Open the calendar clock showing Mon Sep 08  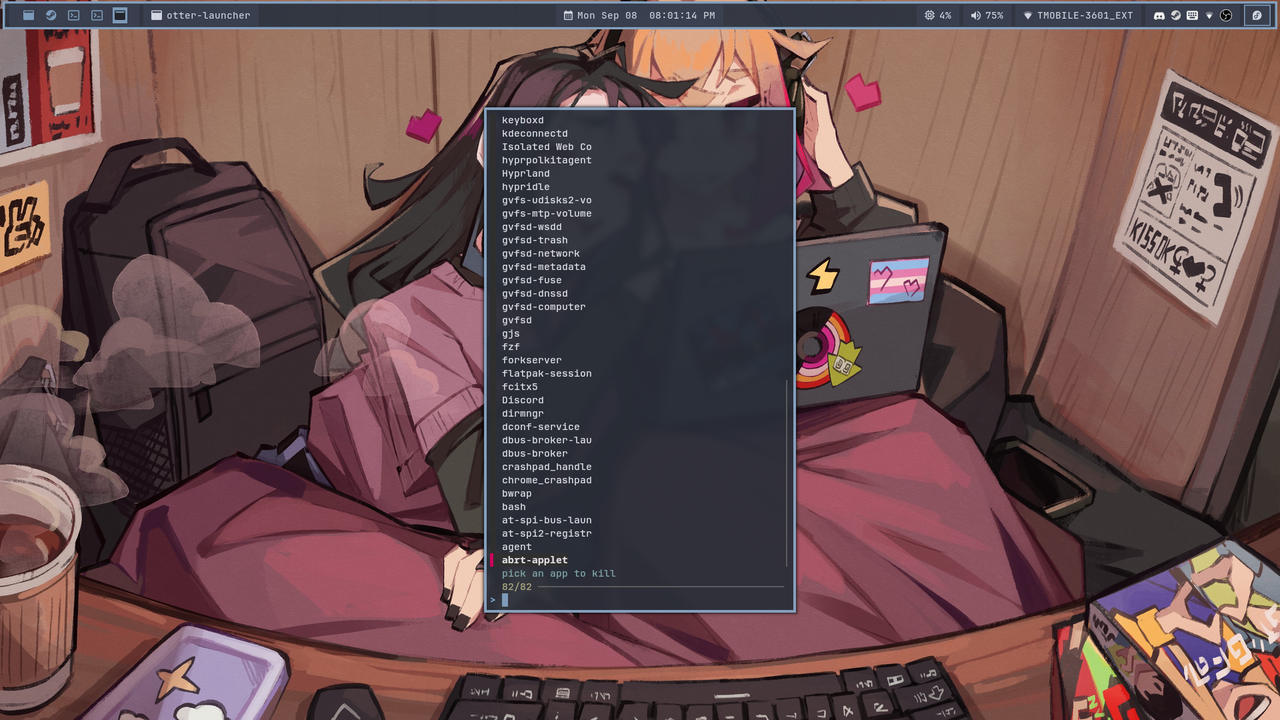pyautogui.click(x=639, y=16)
